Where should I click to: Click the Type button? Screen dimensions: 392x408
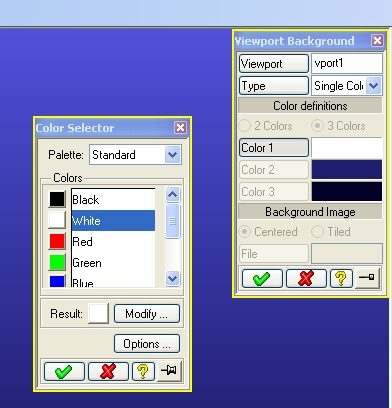click(274, 86)
